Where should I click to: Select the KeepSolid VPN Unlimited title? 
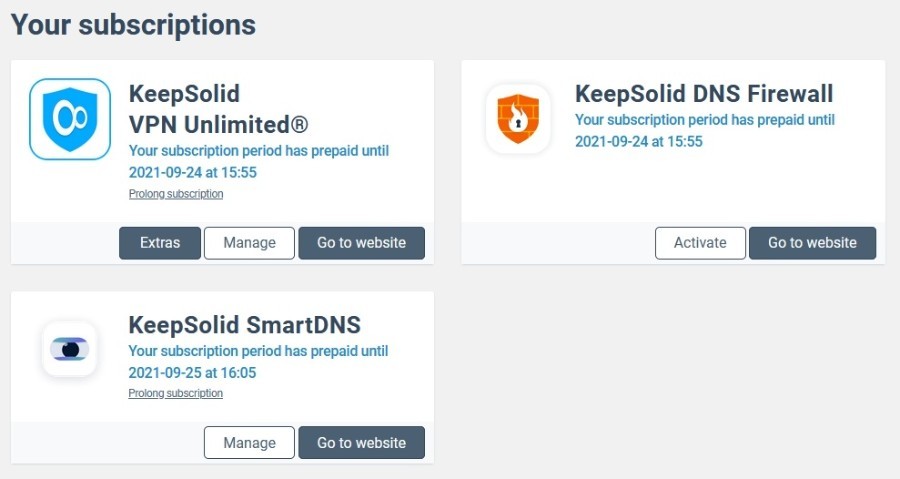point(218,109)
